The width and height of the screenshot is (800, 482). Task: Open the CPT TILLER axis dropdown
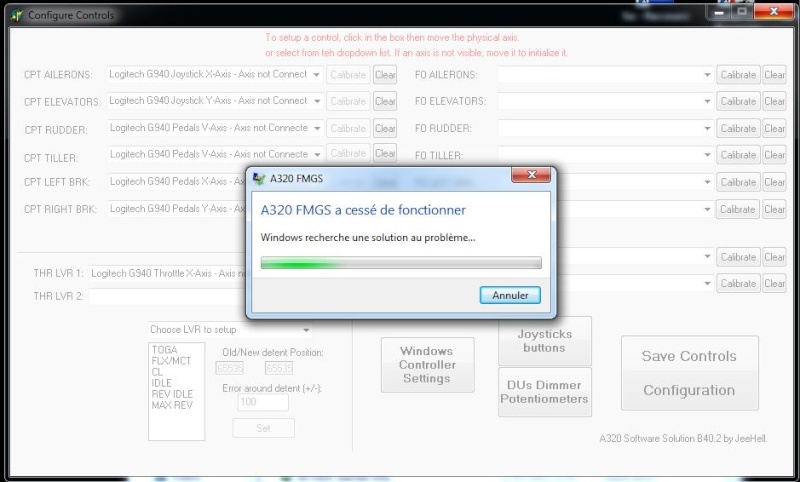214,154
